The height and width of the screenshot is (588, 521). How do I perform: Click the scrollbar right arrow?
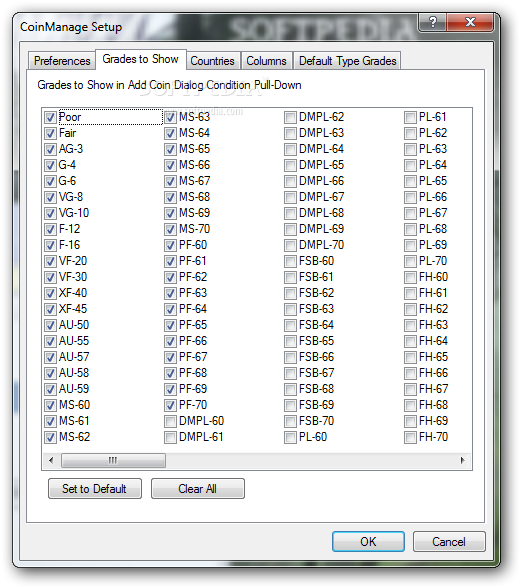pyautogui.click(x=462, y=460)
